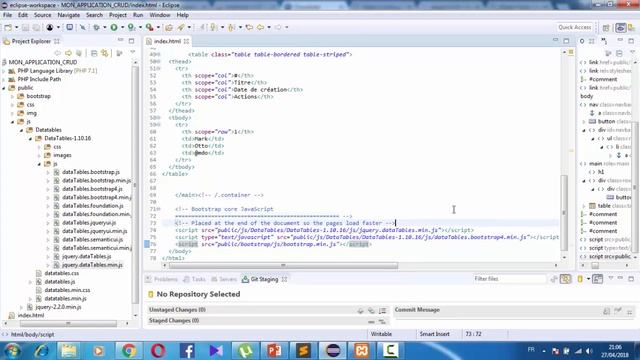640x360 pixels.
Task: Click the Eclipse taskbar icon
Action: pos(333,351)
